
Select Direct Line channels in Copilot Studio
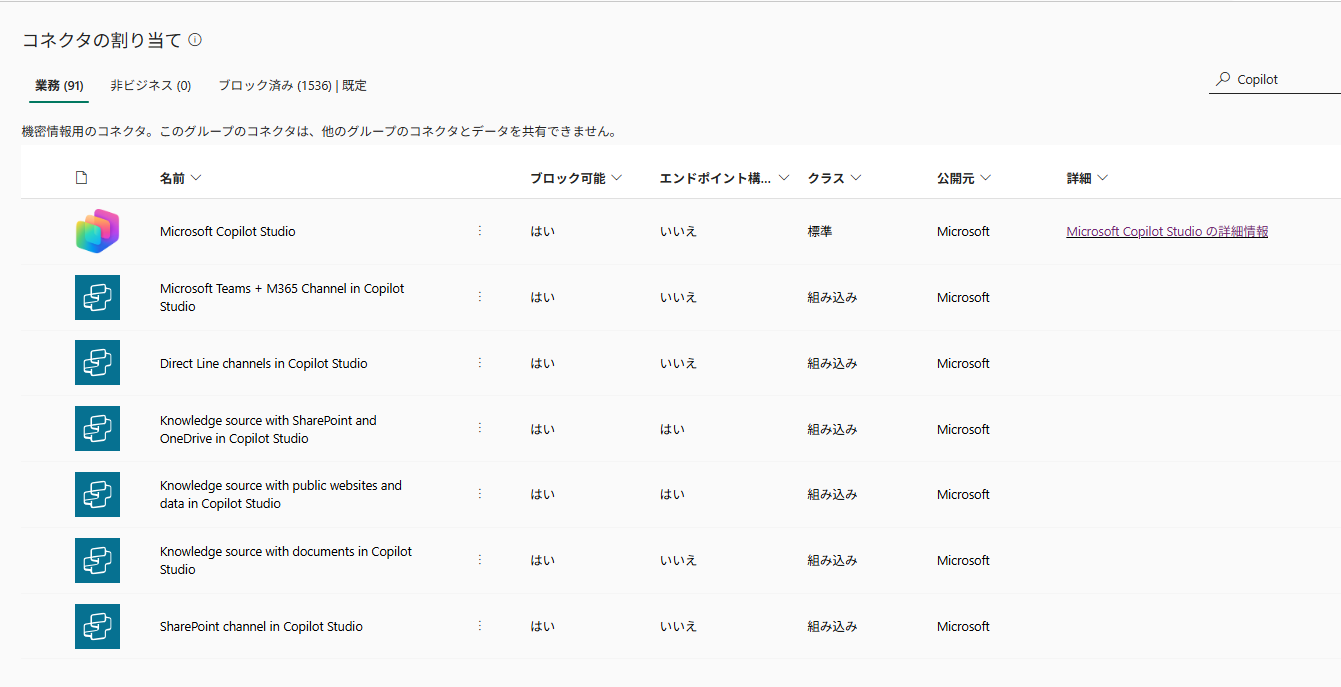(264, 363)
